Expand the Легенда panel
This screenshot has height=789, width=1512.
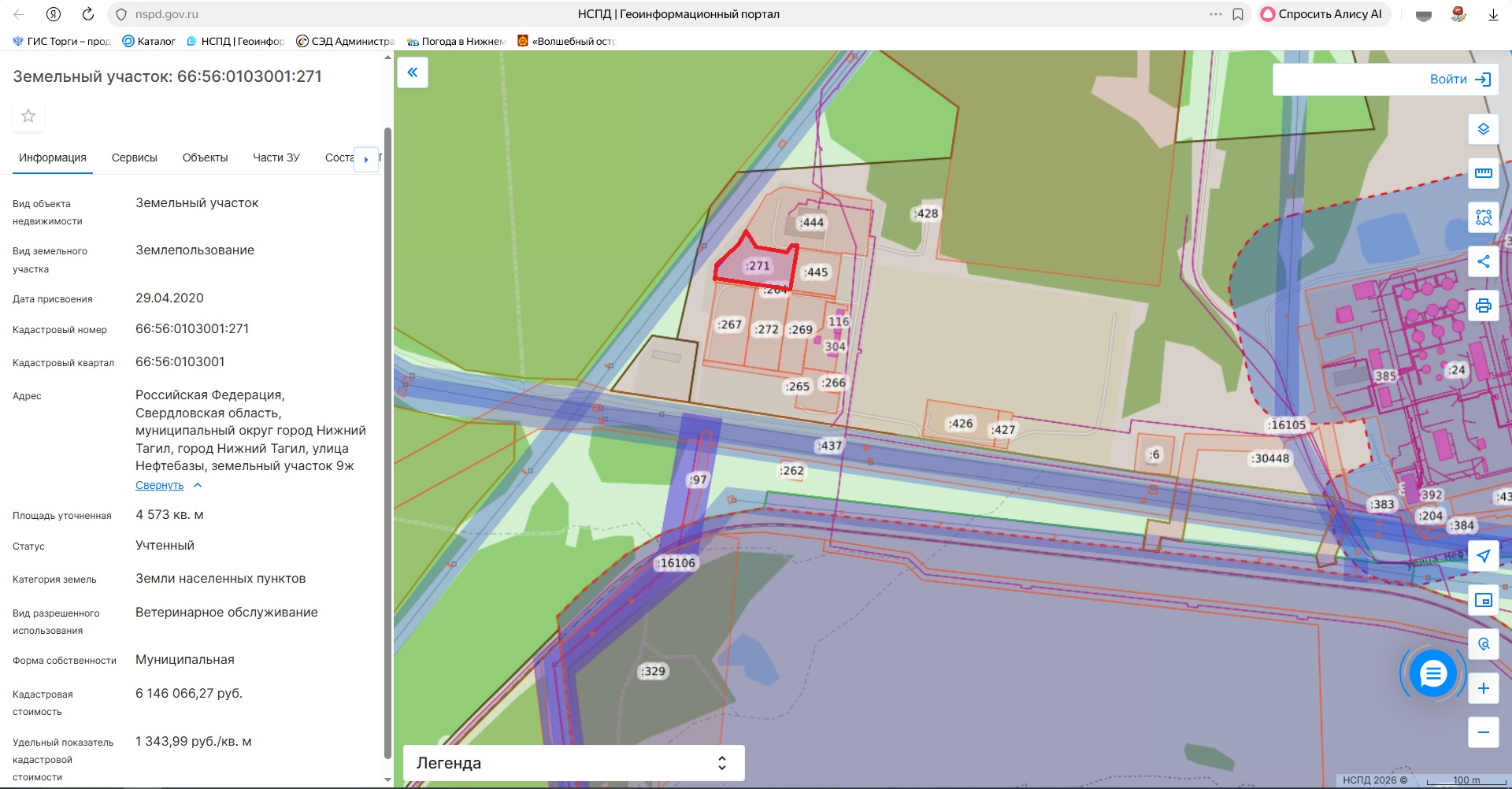(573, 763)
